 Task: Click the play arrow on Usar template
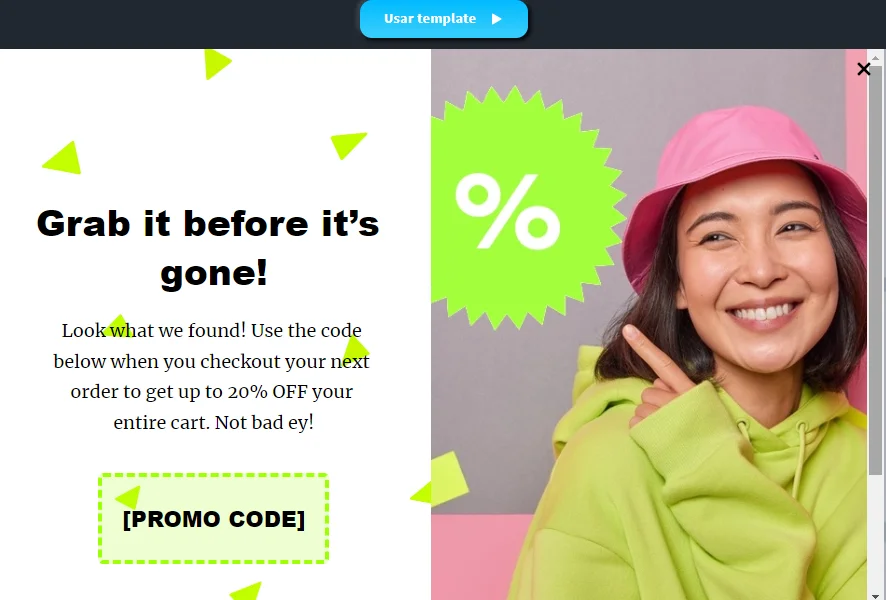coord(496,19)
